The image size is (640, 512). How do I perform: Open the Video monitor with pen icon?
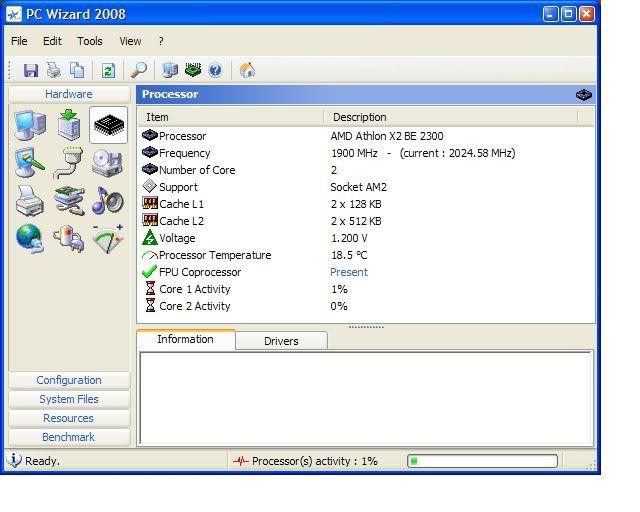click(29, 163)
